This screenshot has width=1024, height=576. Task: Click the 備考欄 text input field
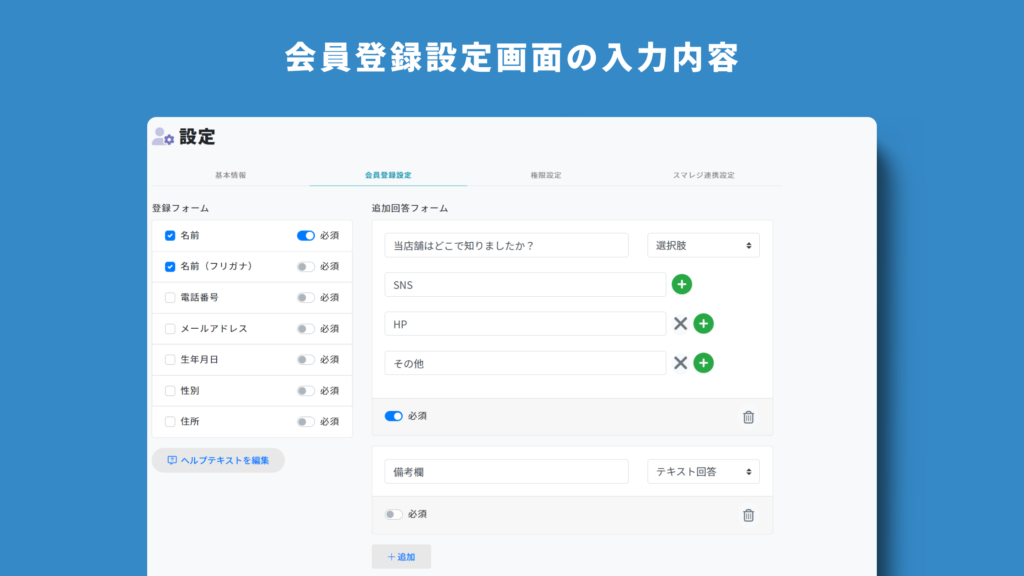click(x=506, y=471)
